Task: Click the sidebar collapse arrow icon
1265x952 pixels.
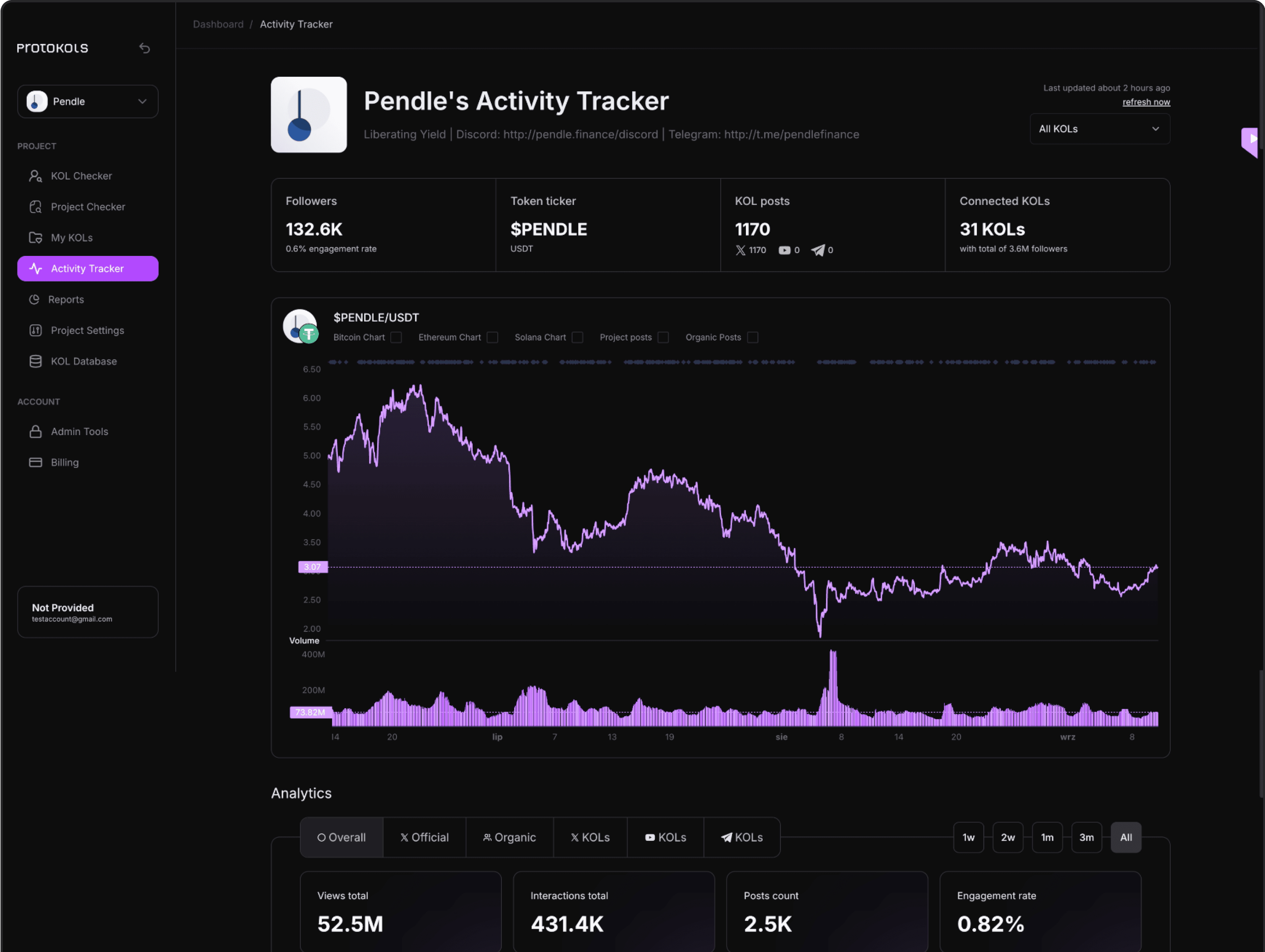Action: pos(145,48)
